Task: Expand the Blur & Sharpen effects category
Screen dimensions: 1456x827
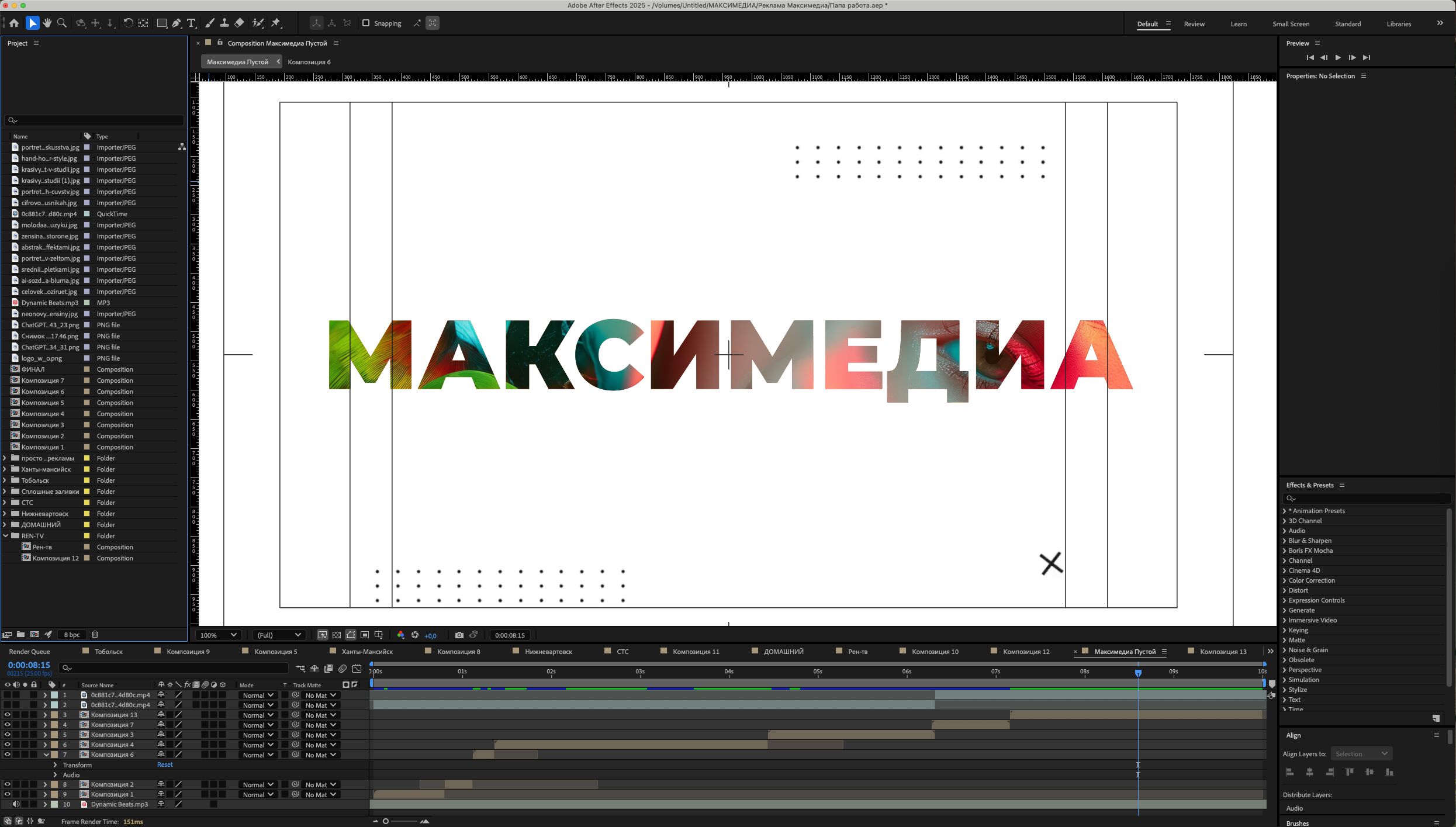Action: point(1284,541)
